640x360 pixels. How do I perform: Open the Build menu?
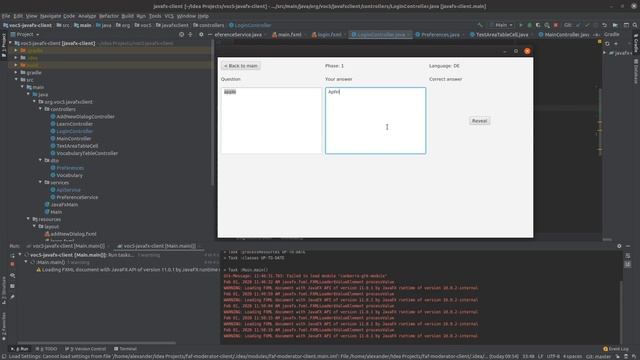(127, 16)
